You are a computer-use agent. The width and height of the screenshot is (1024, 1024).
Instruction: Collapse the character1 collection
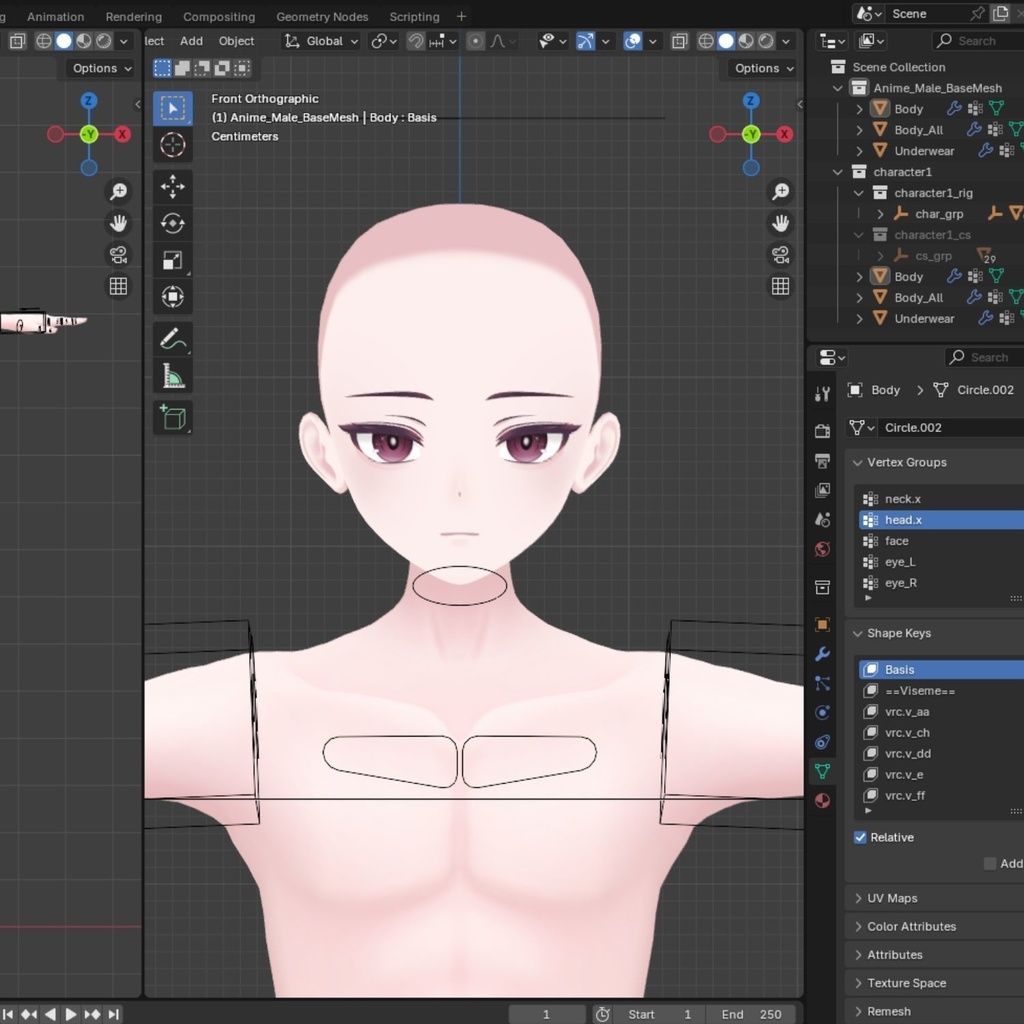(837, 172)
